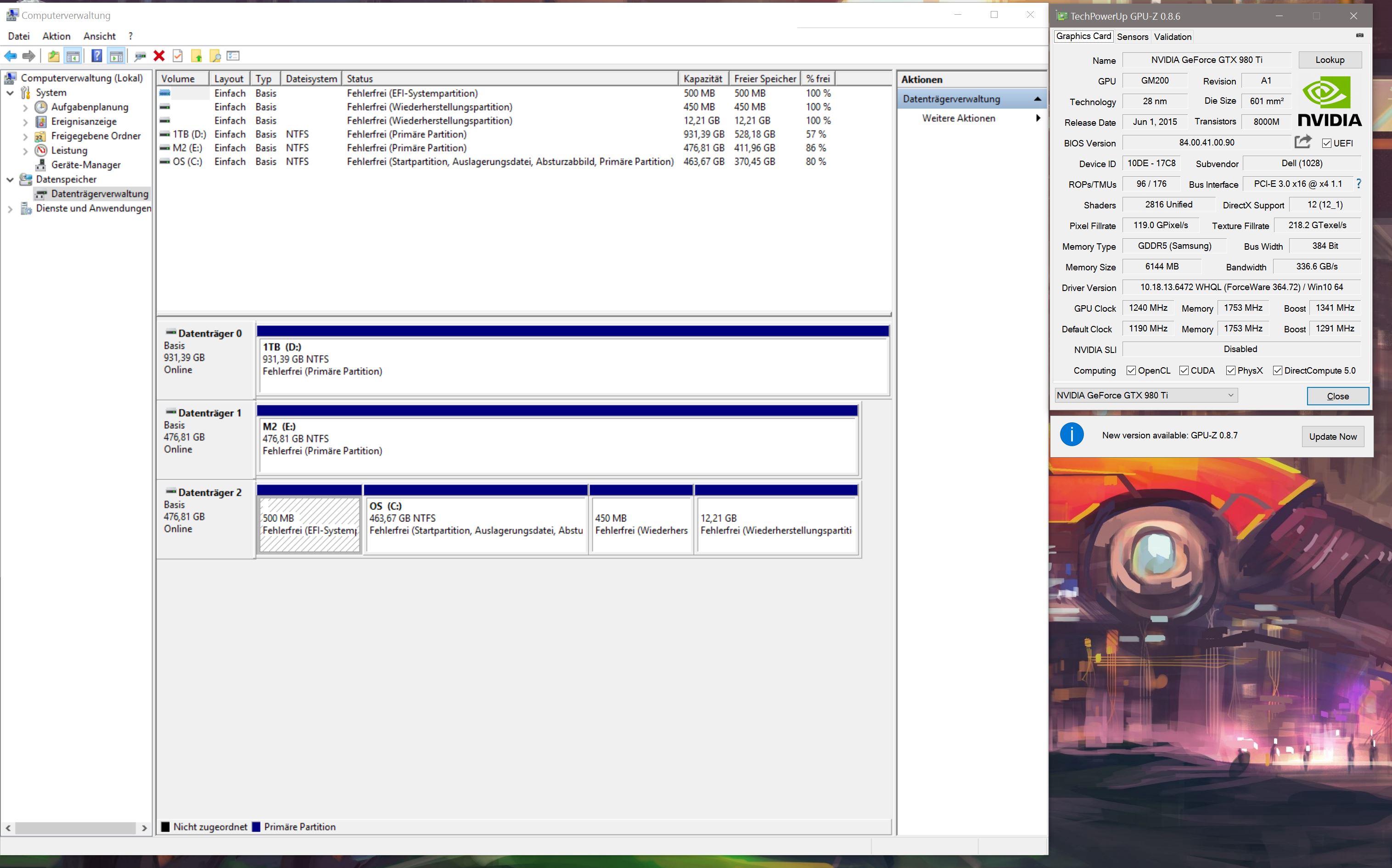
Task: Switch to the Sensors tab
Action: 1132,37
